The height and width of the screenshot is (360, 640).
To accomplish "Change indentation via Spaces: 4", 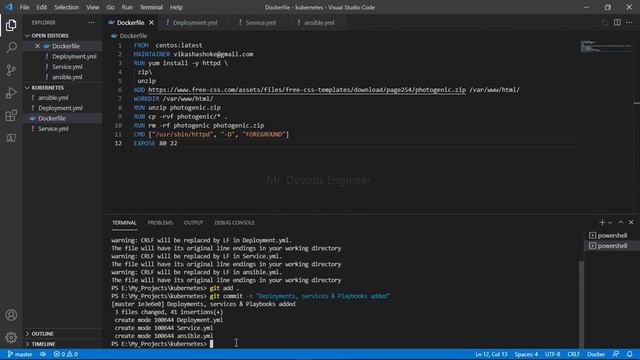I will click(x=526, y=354).
